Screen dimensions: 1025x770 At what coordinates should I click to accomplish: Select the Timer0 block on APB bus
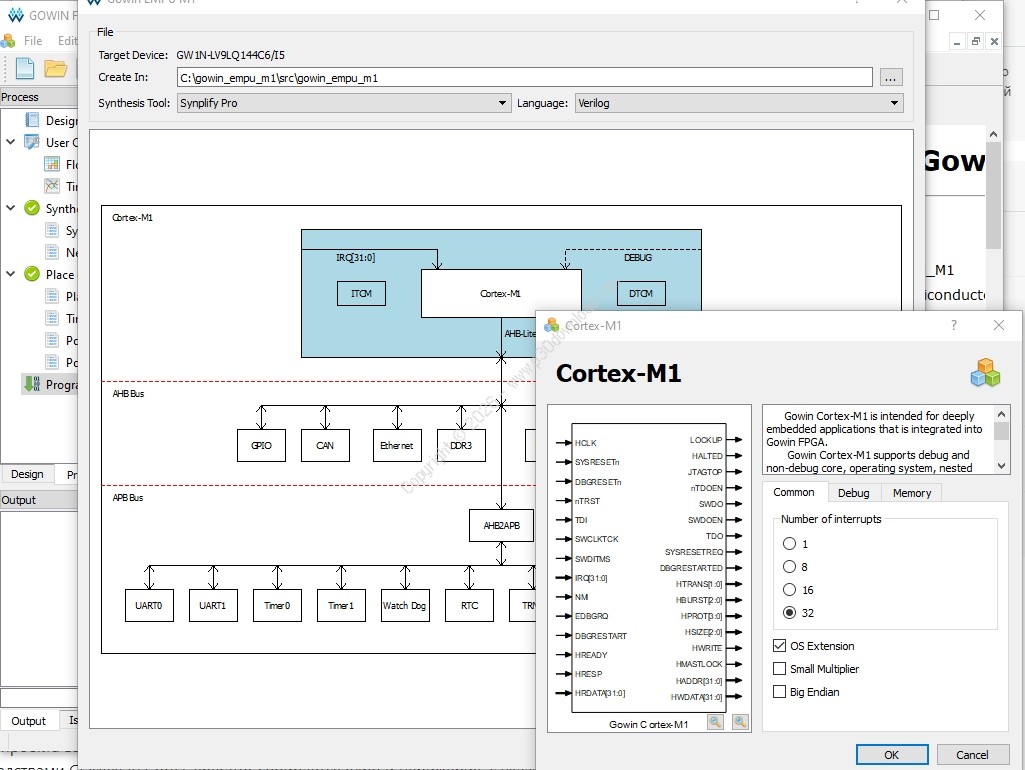277,605
